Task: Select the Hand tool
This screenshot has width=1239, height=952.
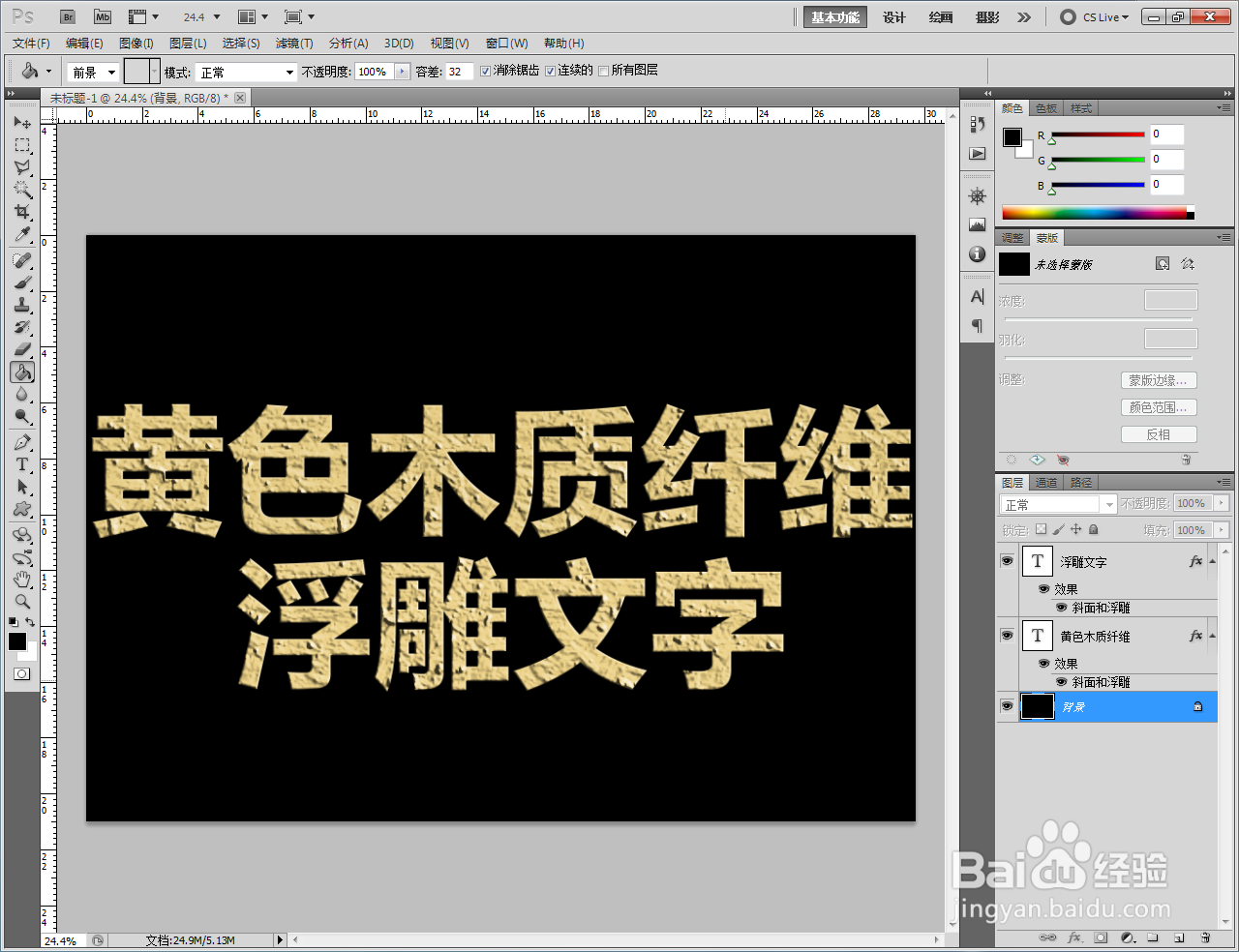Action: tap(22, 580)
